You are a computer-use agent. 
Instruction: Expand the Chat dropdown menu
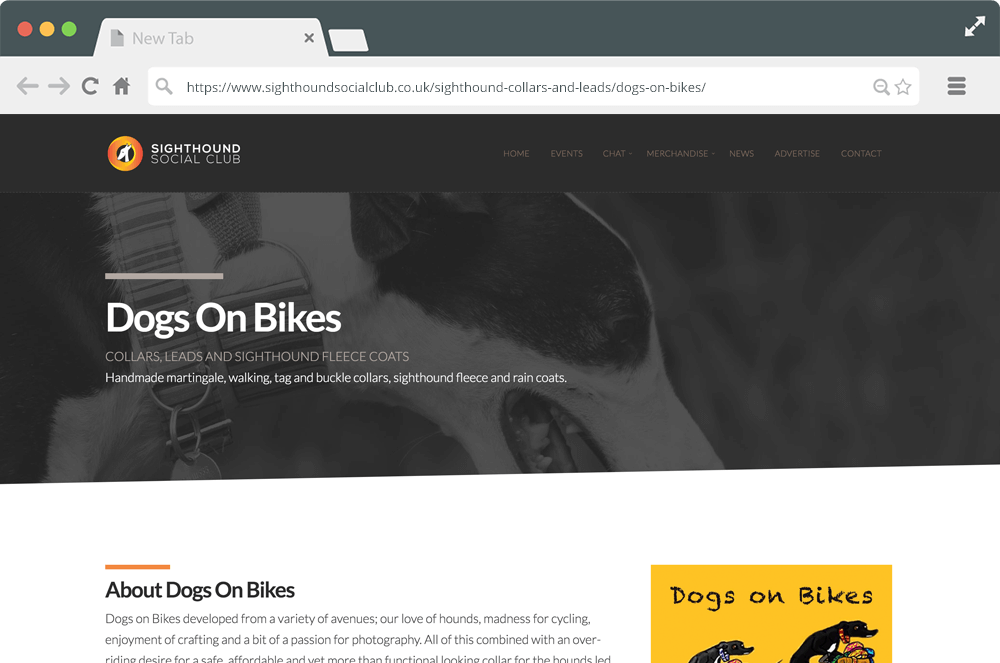pyautogui.click(x=617, y=154)
